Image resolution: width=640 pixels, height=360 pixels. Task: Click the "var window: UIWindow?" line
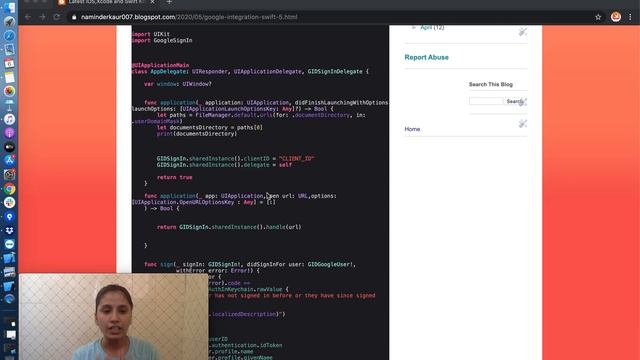[178, 84]
